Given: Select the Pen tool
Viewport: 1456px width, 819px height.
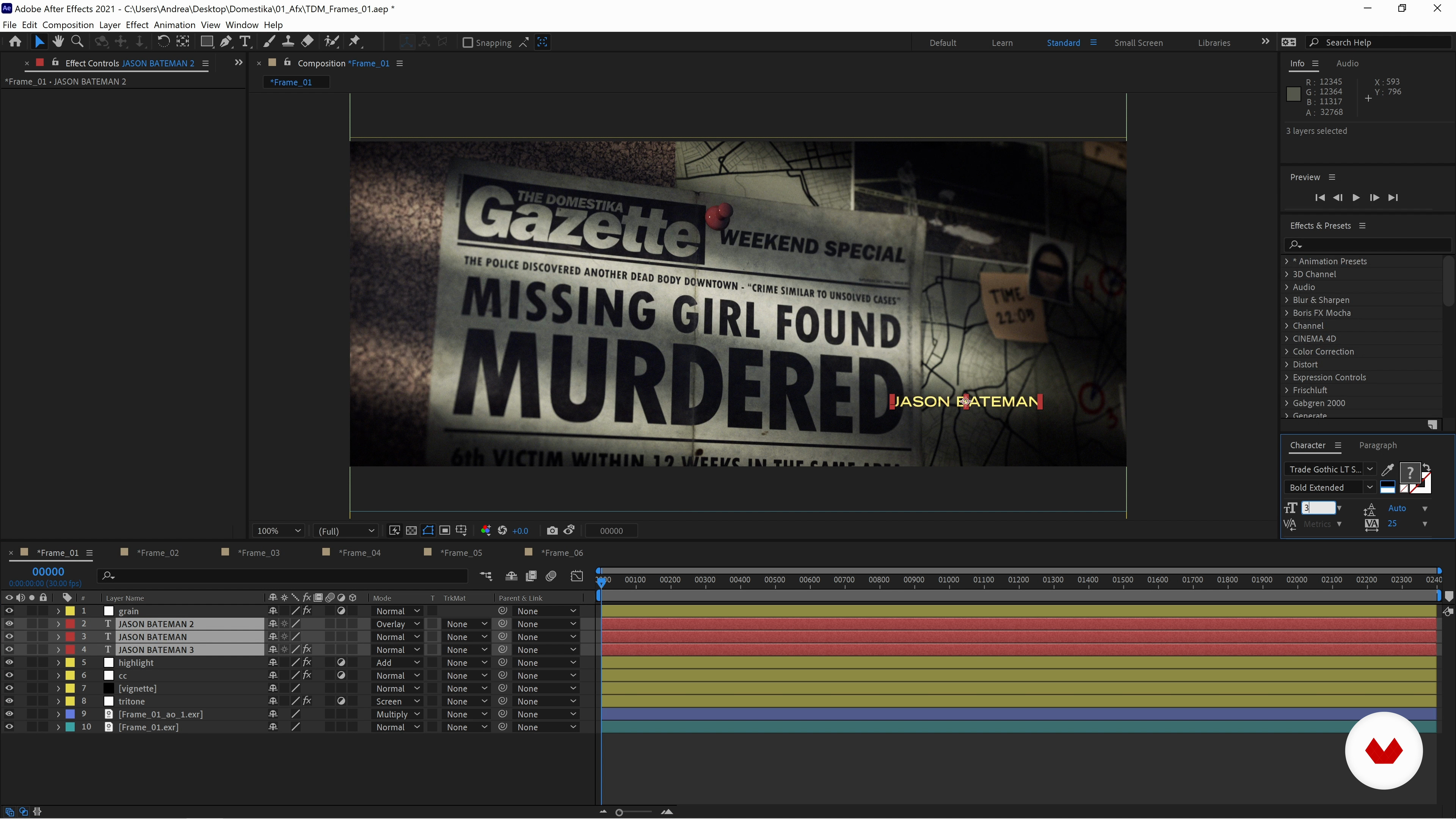Looking at the screenshot, I should point(226,42).
